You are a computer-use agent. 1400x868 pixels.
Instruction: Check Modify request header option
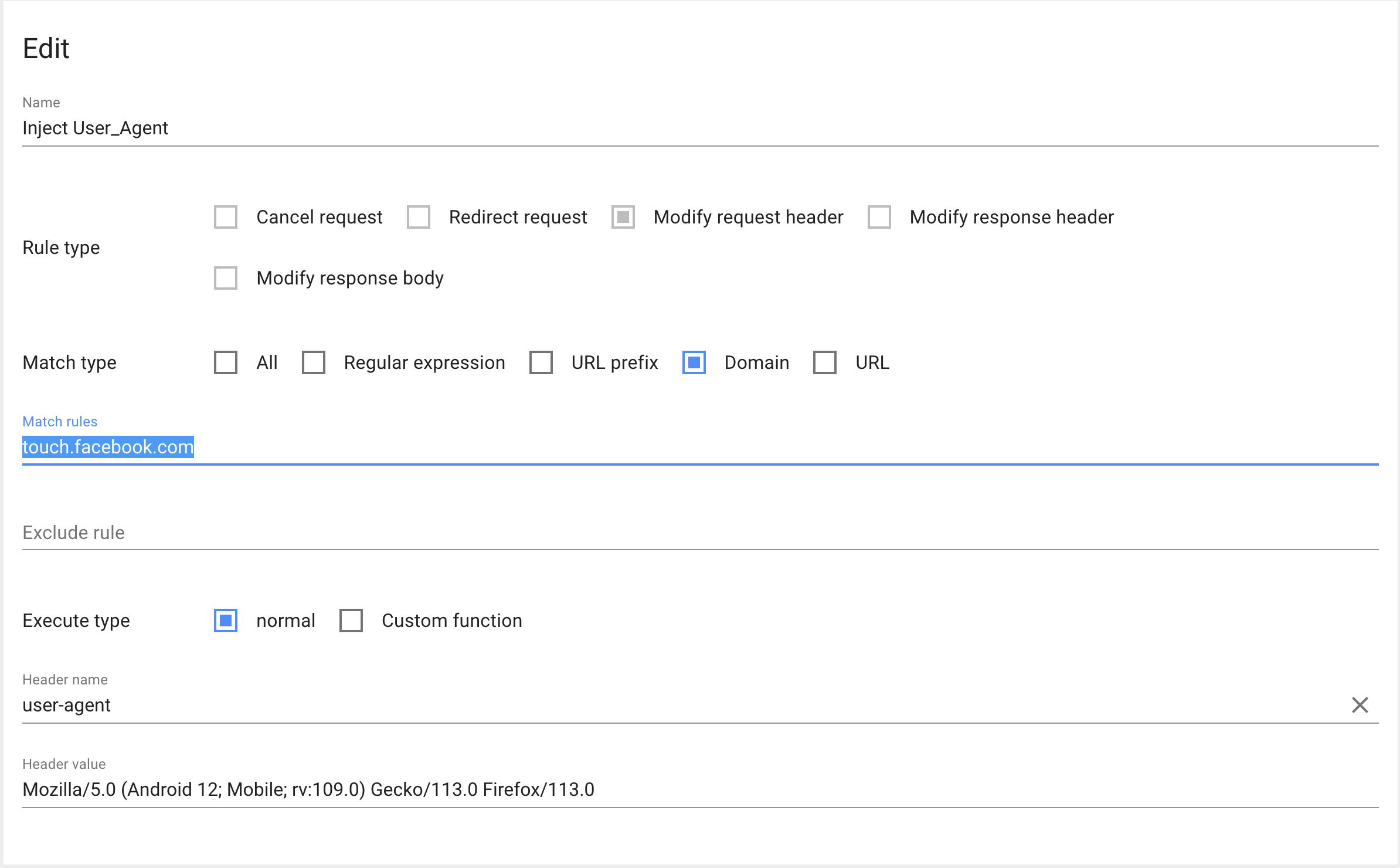623,217
